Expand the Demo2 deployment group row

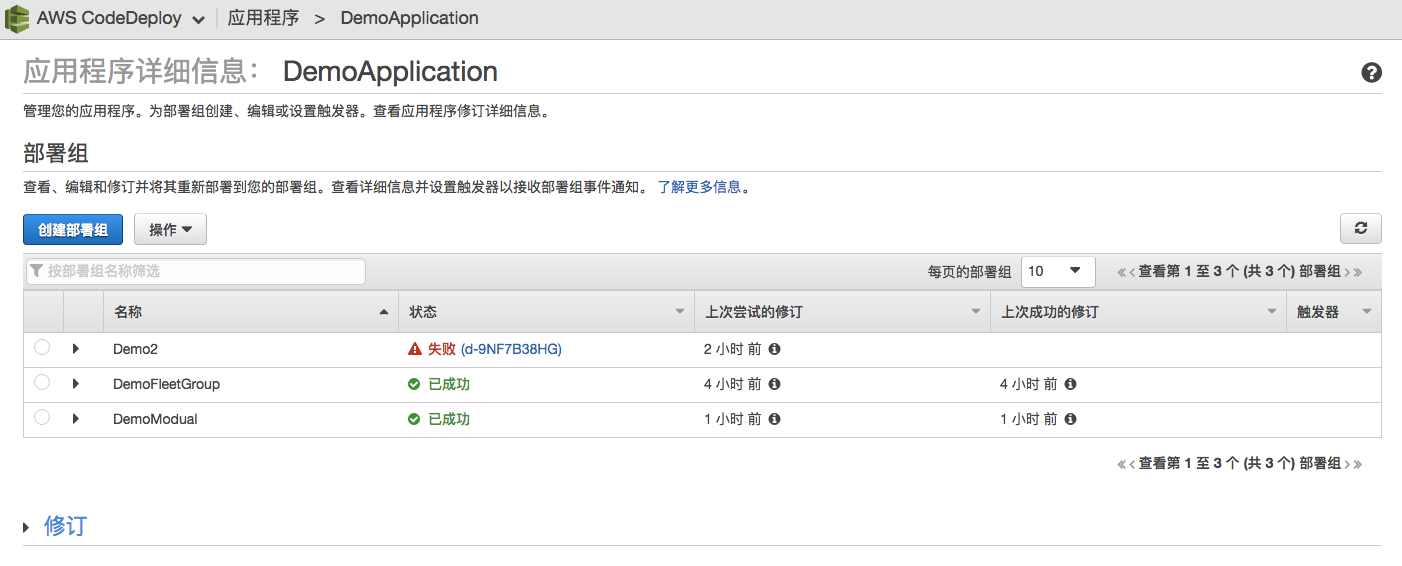click(x=76, y=349)
